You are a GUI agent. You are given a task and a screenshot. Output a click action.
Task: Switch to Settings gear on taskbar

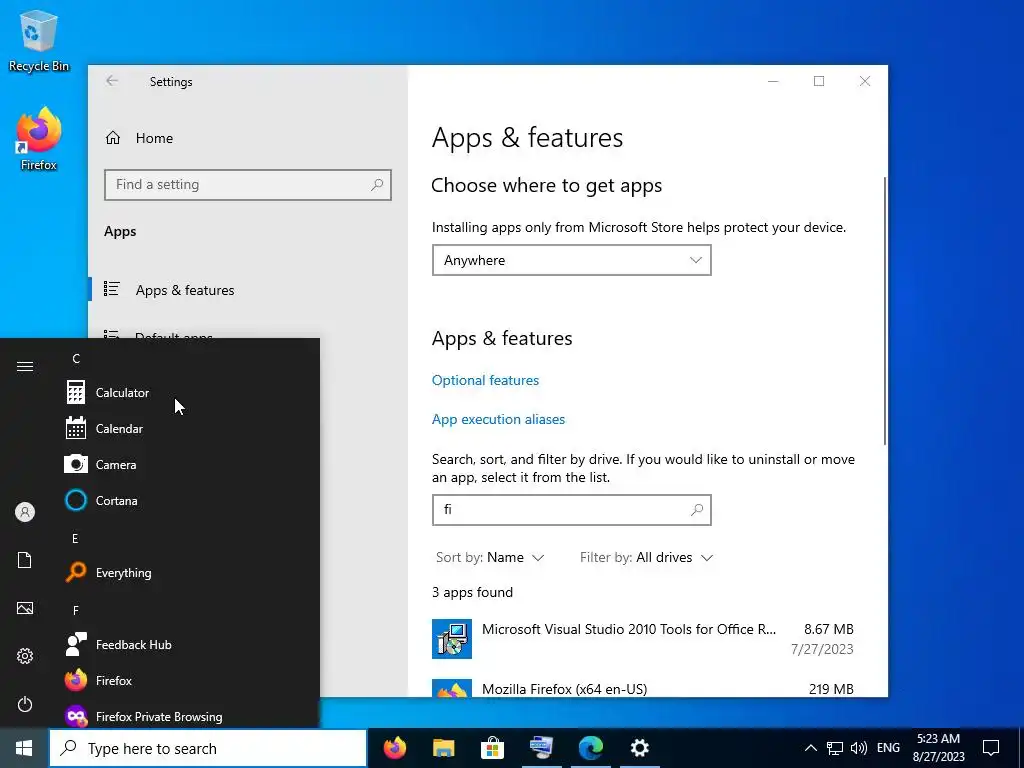639,748
